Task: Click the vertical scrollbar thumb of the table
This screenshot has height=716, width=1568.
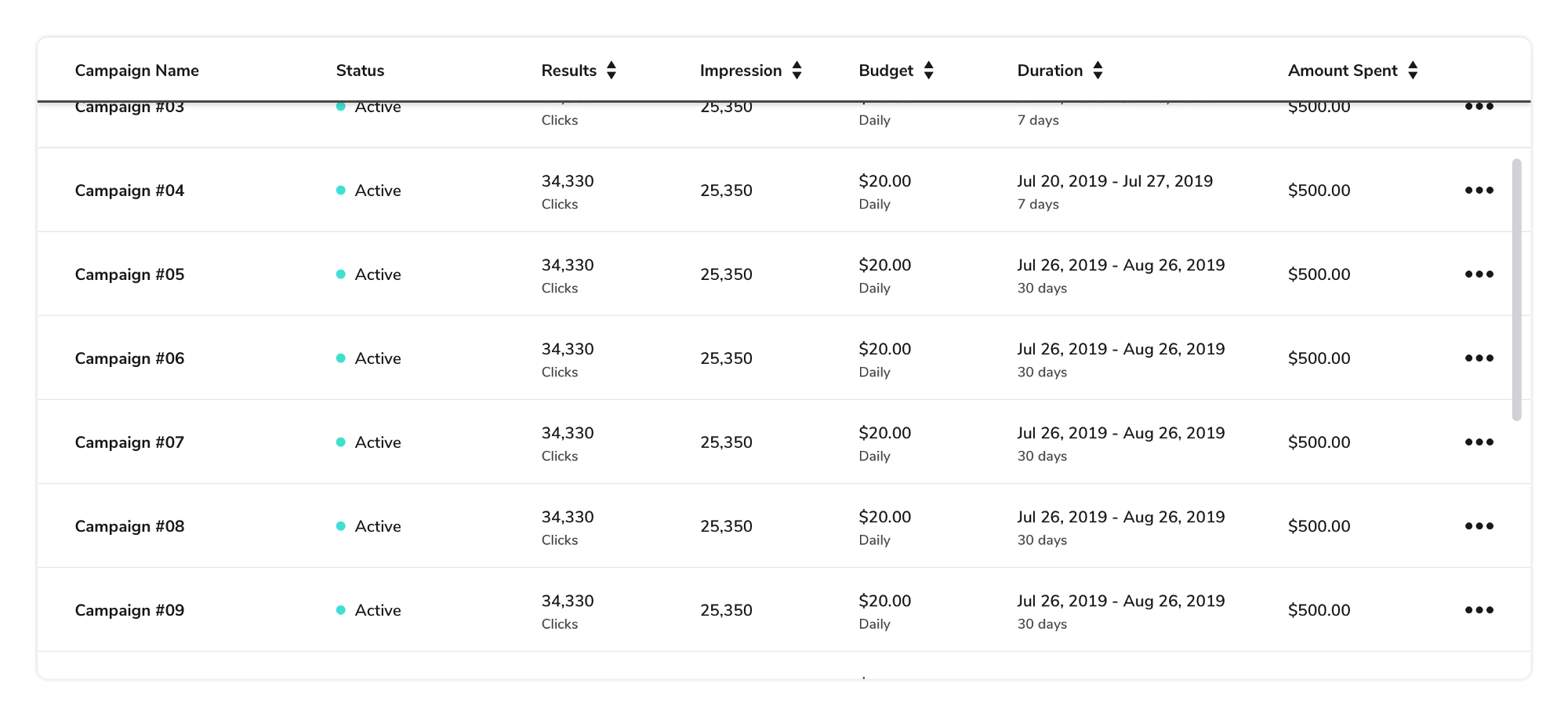Action: 1516,290
